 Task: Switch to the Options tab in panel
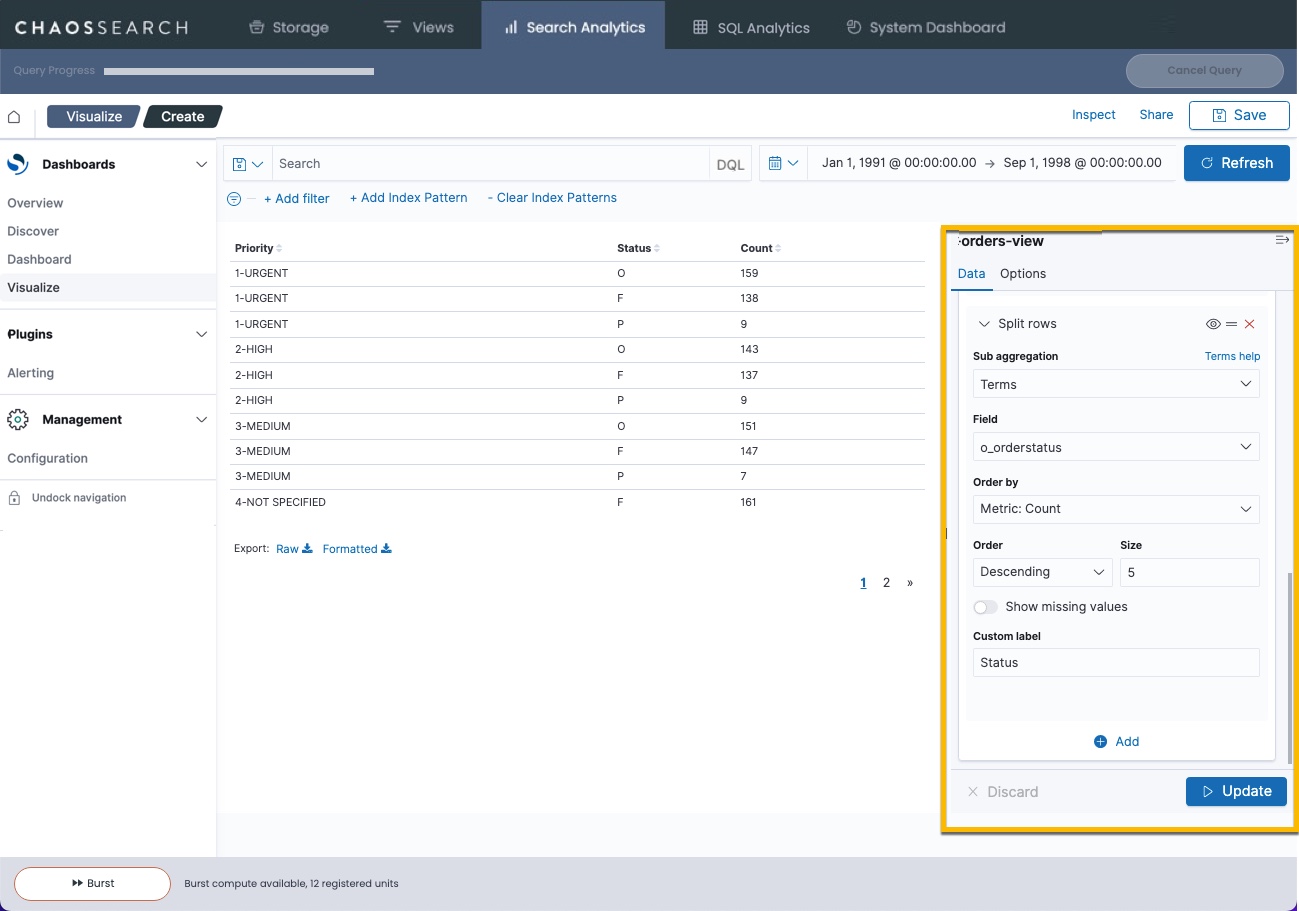tap(1023, 274)
